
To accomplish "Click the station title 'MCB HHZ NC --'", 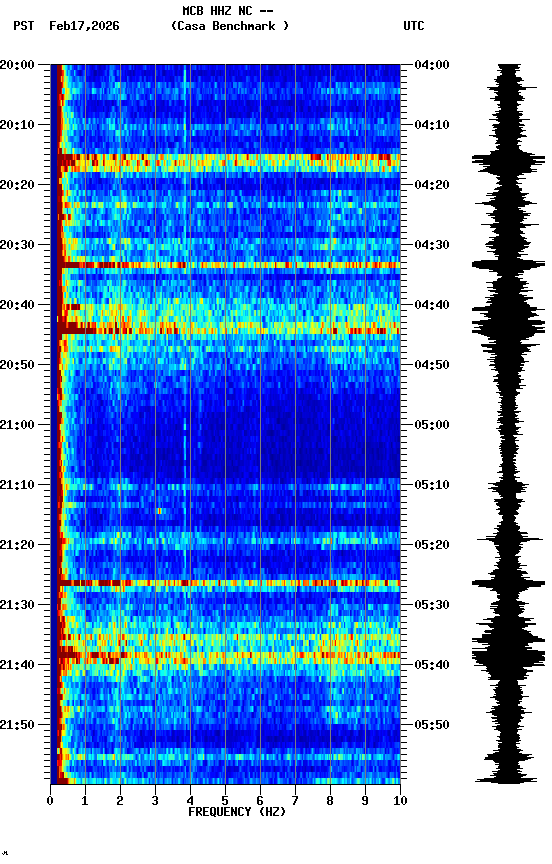I will (228, 11).
